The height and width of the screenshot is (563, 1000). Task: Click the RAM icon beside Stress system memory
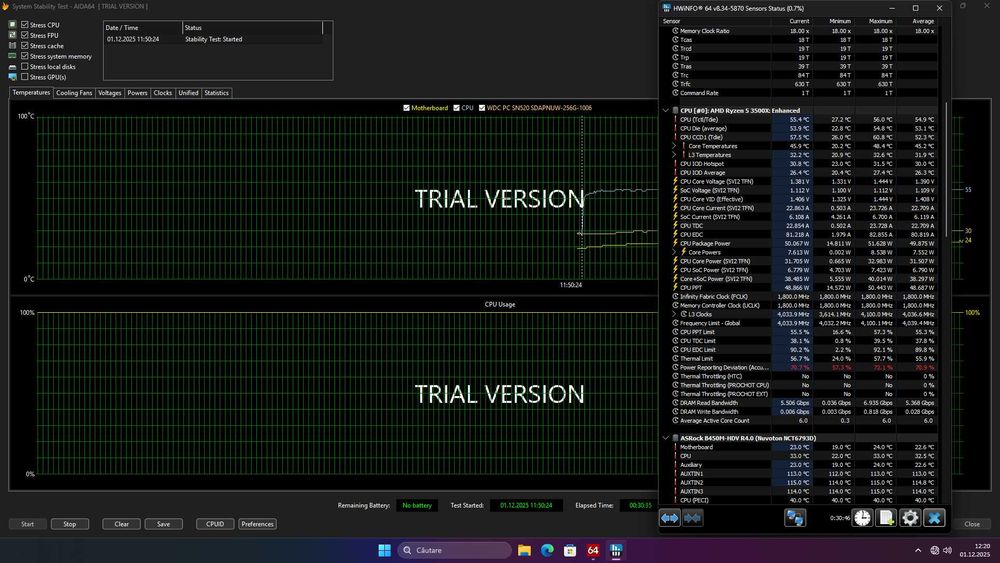click(x=12, y=56)
